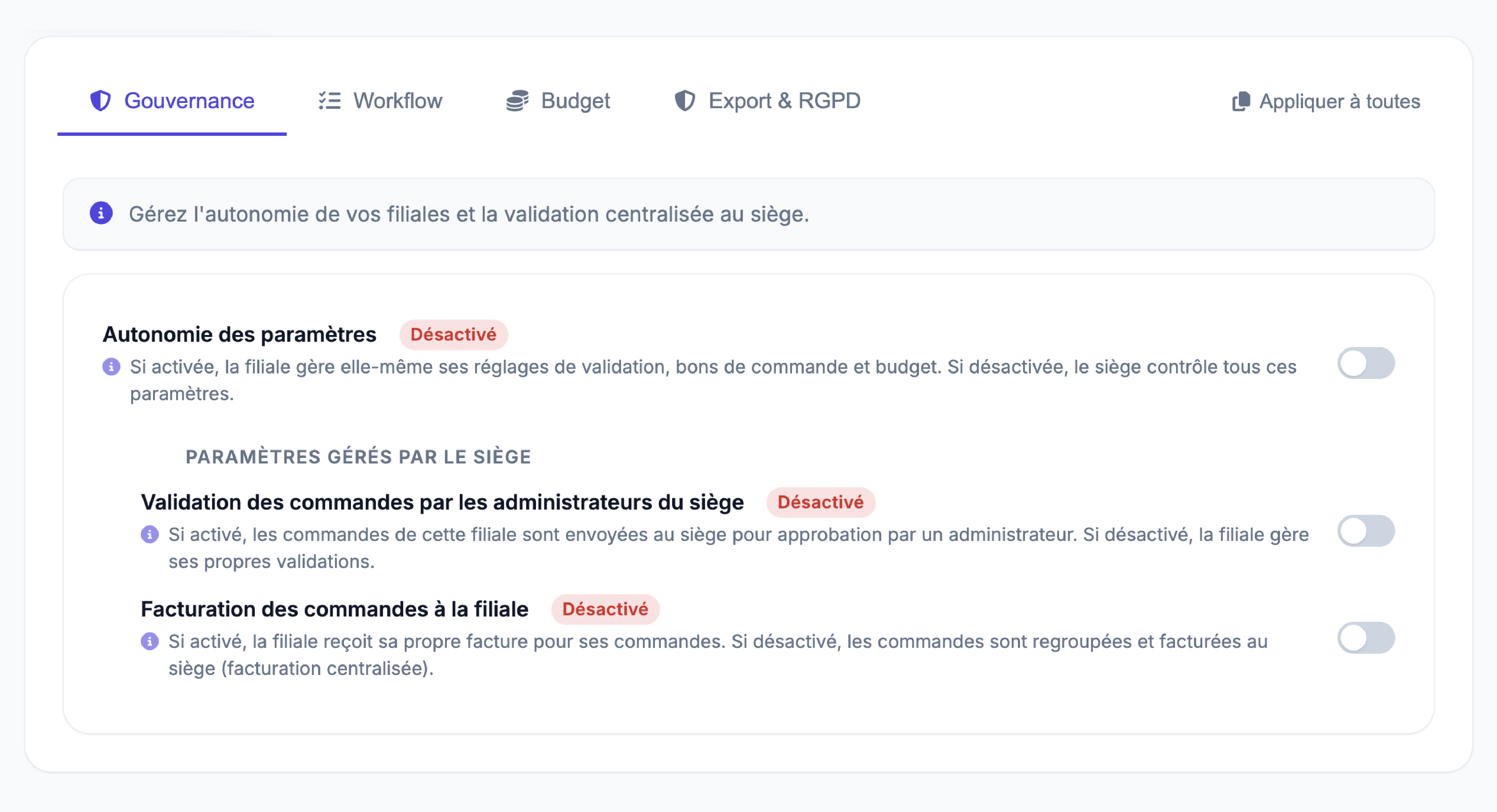The height and width of the screenshot is (812, 1497).
Task: Click the heading PARAMÈTRES GÉRÉS PAR LE SIÈGE
Action: (358, 457)
